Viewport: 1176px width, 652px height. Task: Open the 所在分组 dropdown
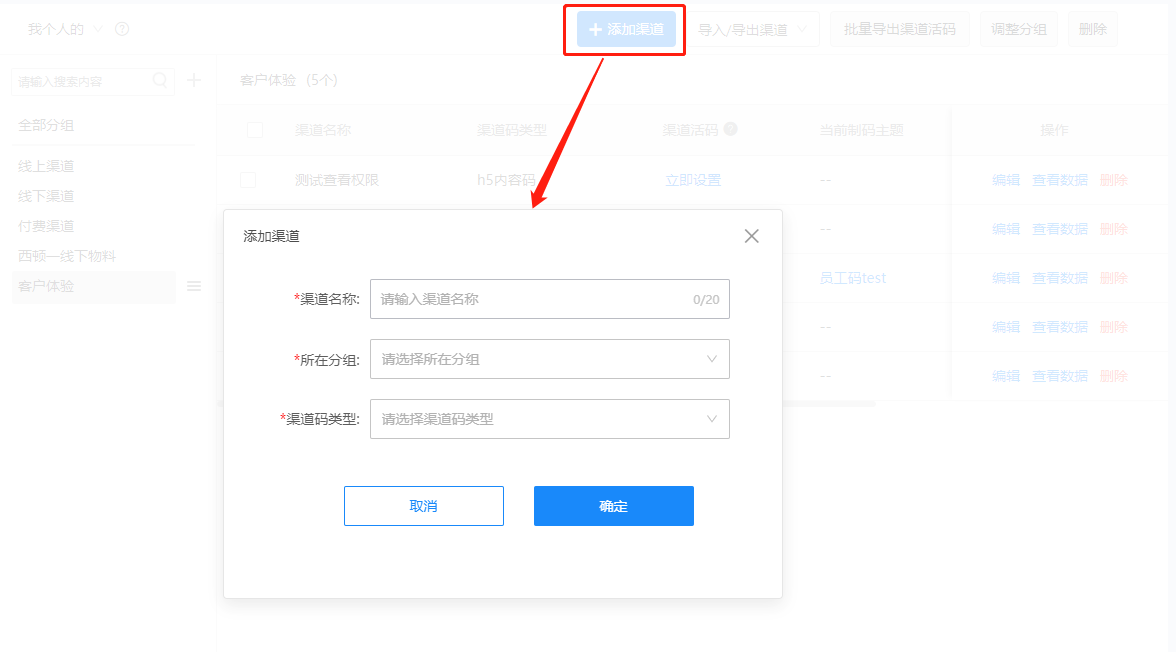550,359
